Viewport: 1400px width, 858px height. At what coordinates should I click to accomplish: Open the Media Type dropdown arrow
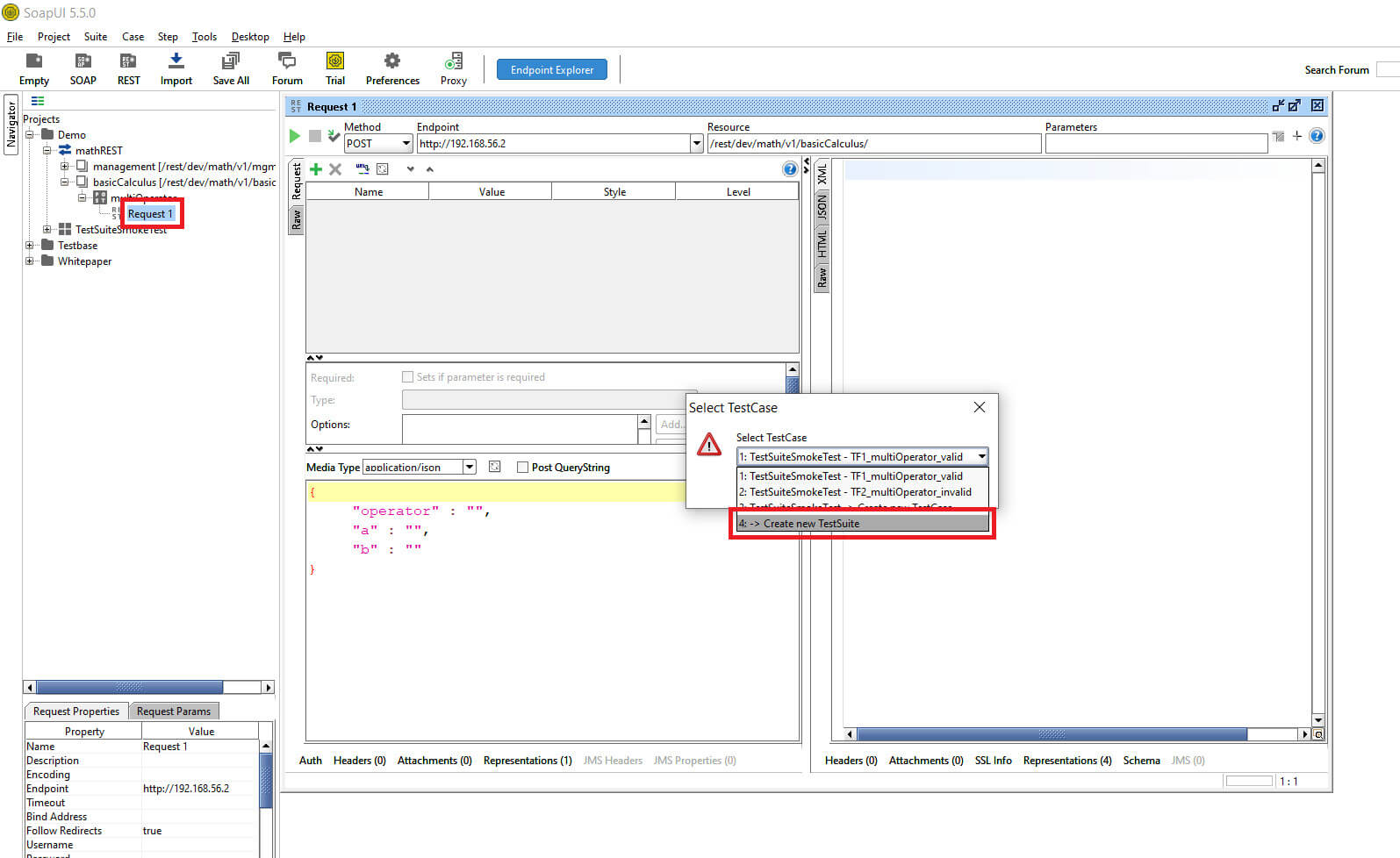[470, 467]
